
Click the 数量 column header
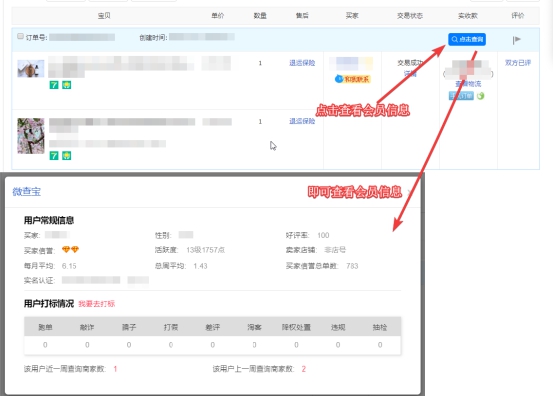pyautogui.click(x=260, y=16)
